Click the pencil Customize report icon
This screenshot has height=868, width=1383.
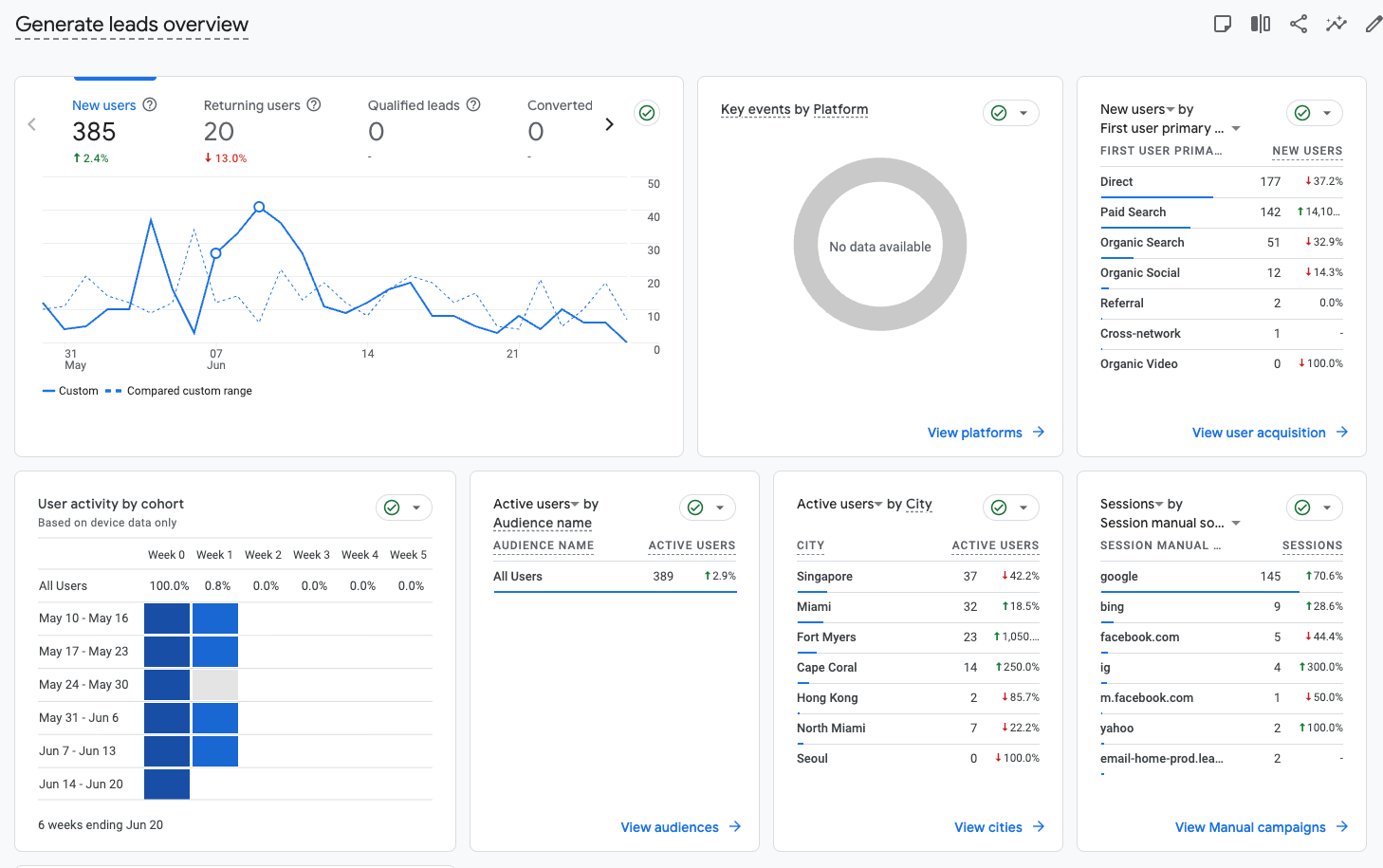1374,24
